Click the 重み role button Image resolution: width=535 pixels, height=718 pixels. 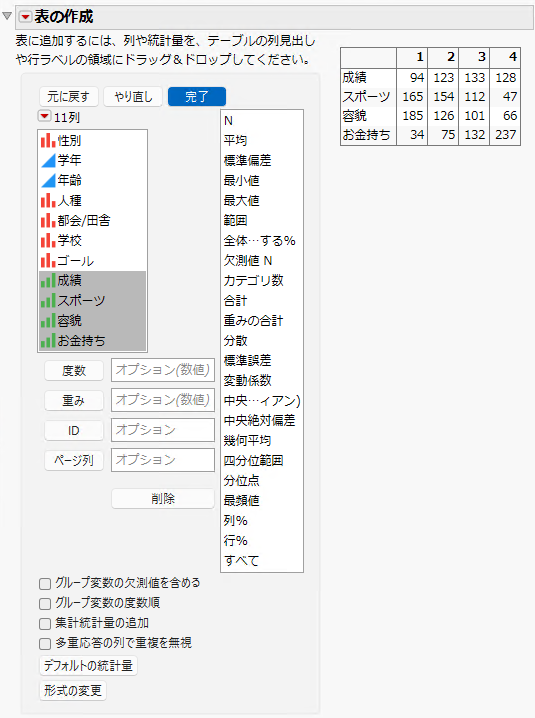74,401
